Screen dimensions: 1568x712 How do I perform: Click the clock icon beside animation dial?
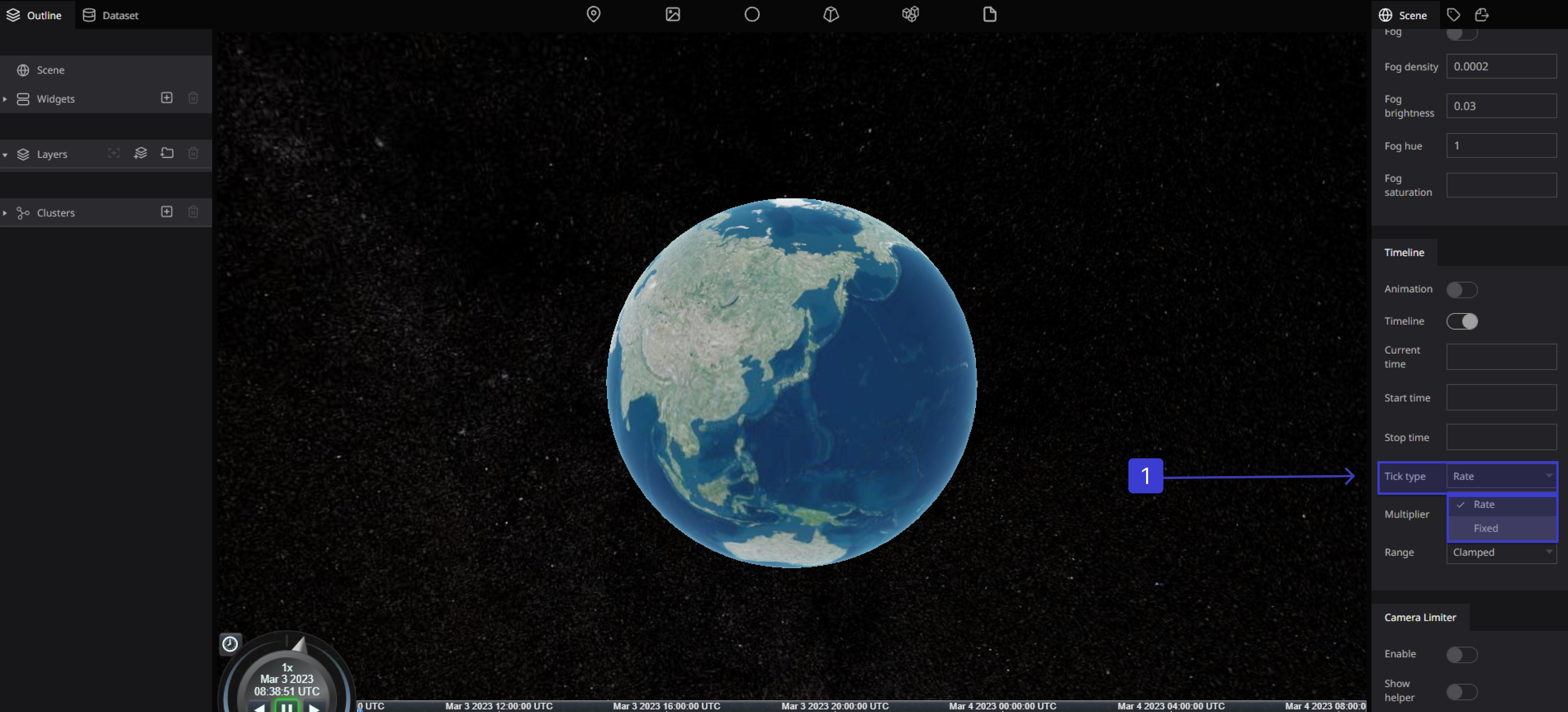pos(230,643)
